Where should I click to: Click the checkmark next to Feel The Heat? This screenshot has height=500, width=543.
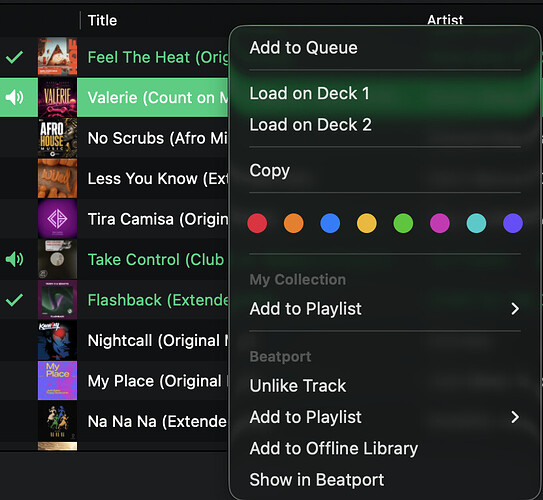(14, 57)
